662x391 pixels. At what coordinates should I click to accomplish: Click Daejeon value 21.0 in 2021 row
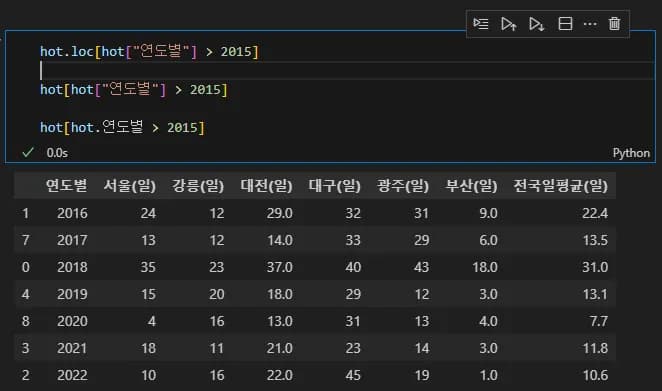click(x=279, y=348)
